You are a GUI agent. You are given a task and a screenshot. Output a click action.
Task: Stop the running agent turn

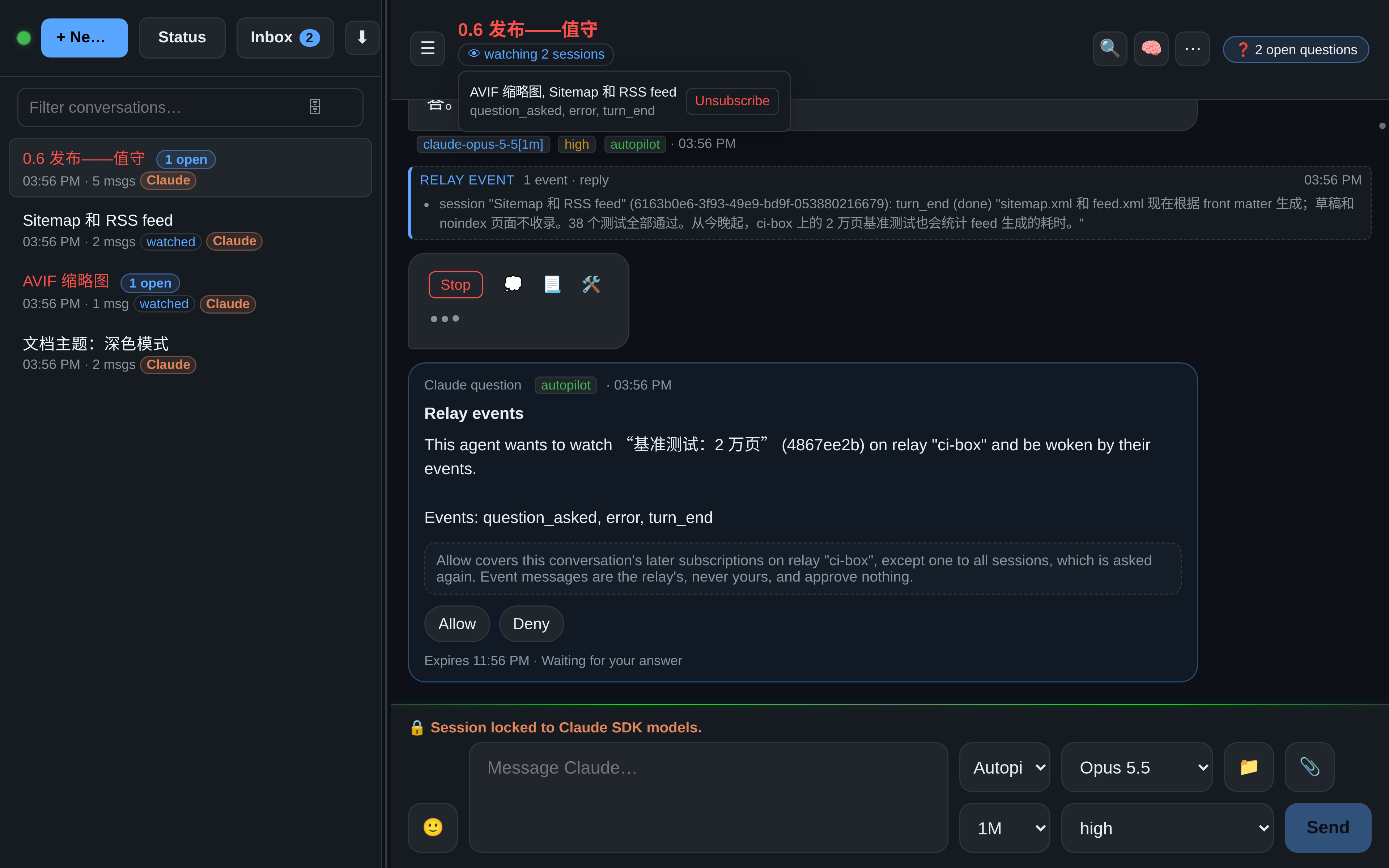pos(455,285)
